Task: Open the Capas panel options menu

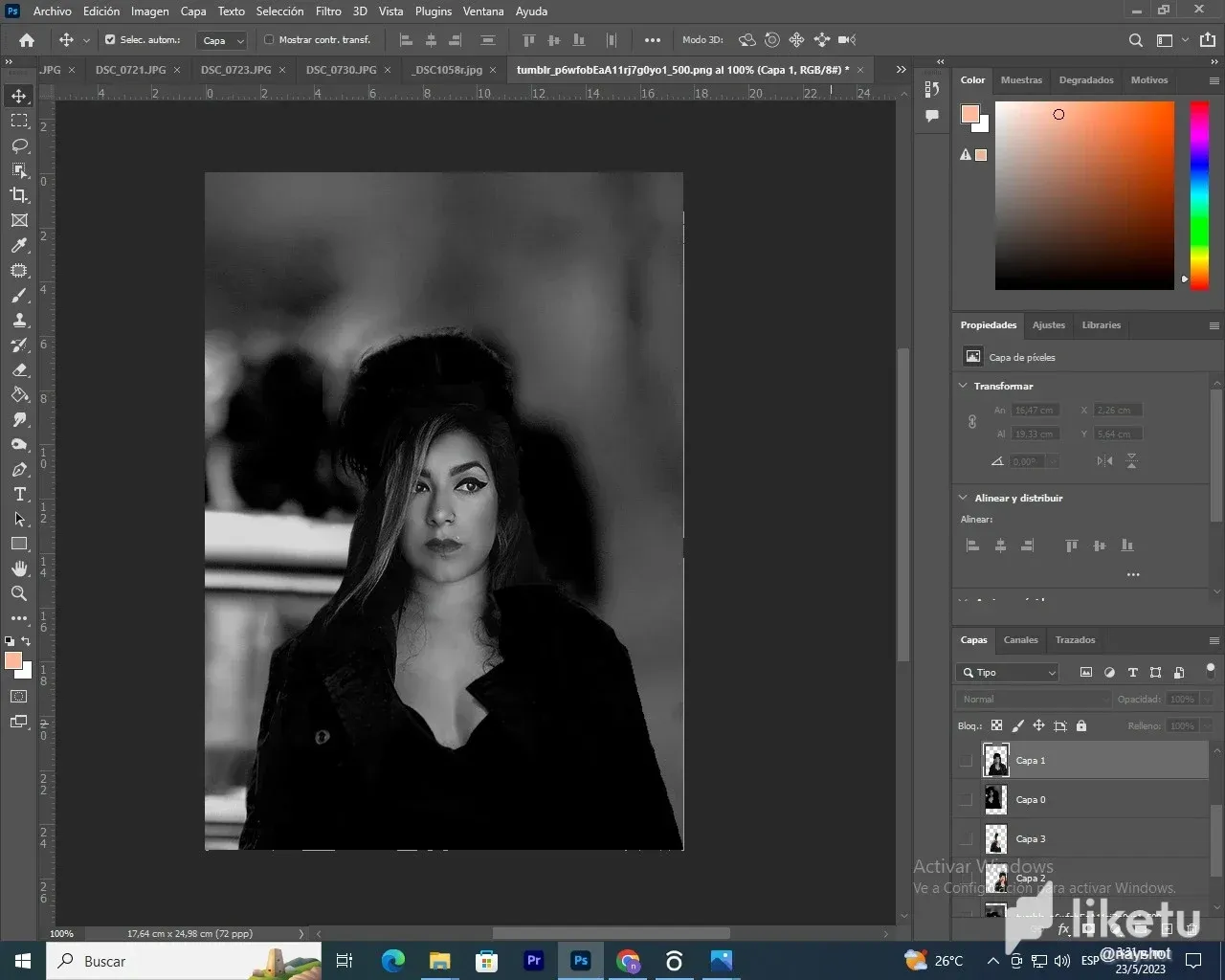Action: pos(1214,640)
